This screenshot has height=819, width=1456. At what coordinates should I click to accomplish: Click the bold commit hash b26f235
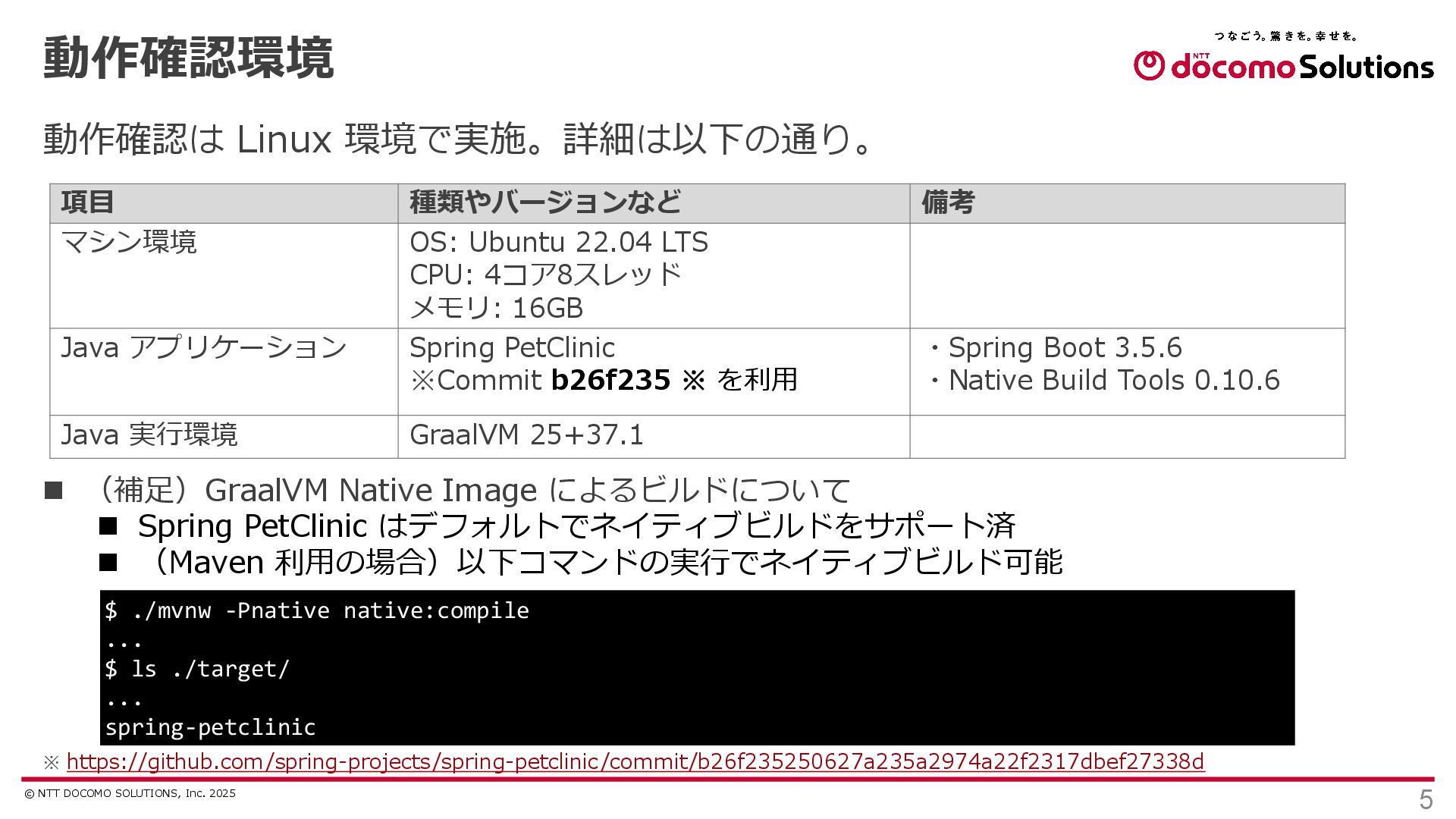point(610,379)
